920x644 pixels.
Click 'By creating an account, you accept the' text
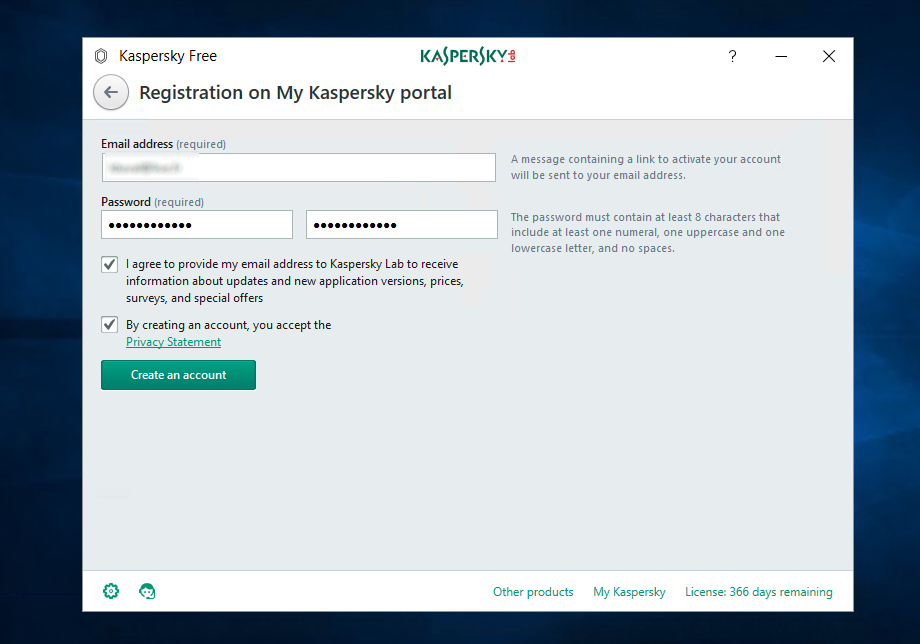pos(228,325)
